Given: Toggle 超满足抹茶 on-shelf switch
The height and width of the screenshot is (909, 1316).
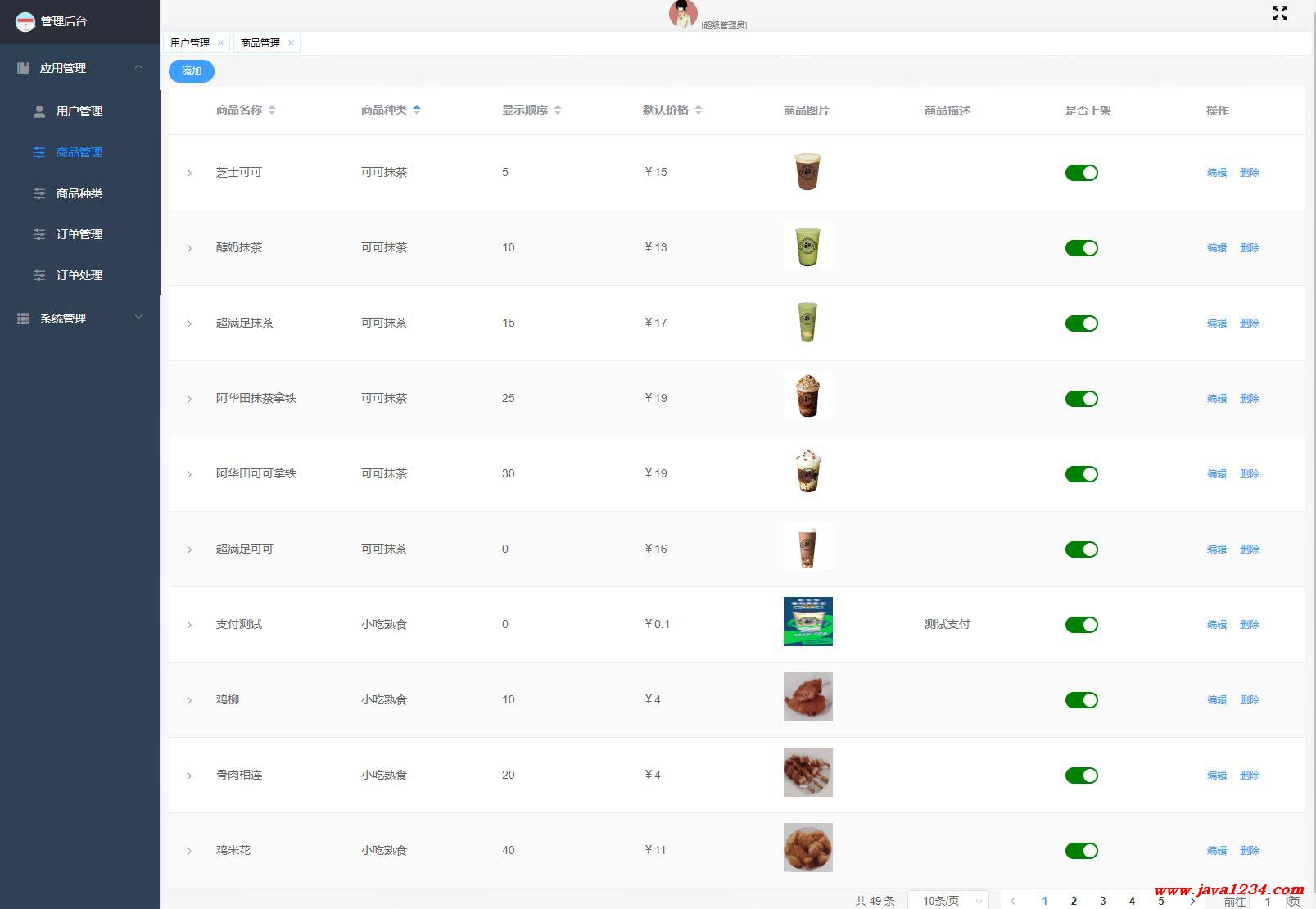Looking at the screenshot, I should (1081, 323).
